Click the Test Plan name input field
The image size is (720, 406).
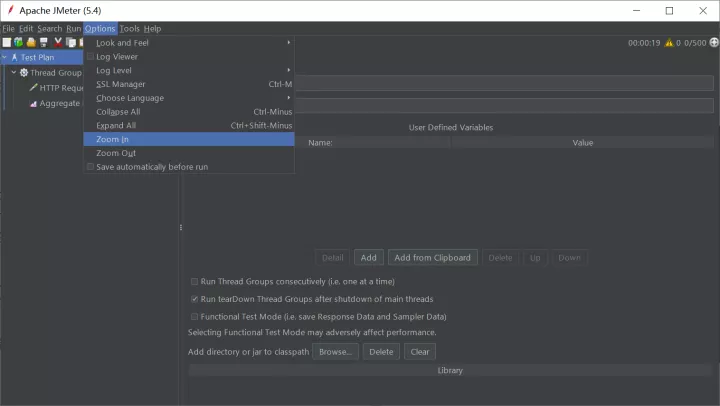[504, 83]
